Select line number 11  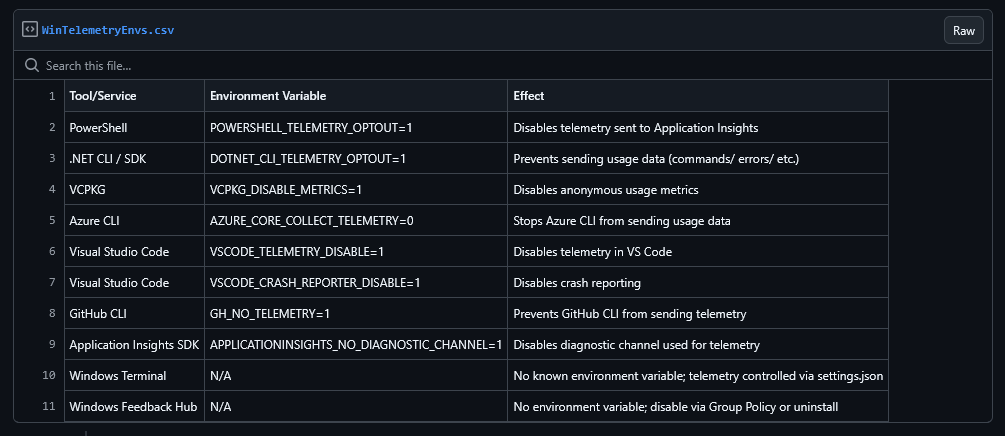50,407
